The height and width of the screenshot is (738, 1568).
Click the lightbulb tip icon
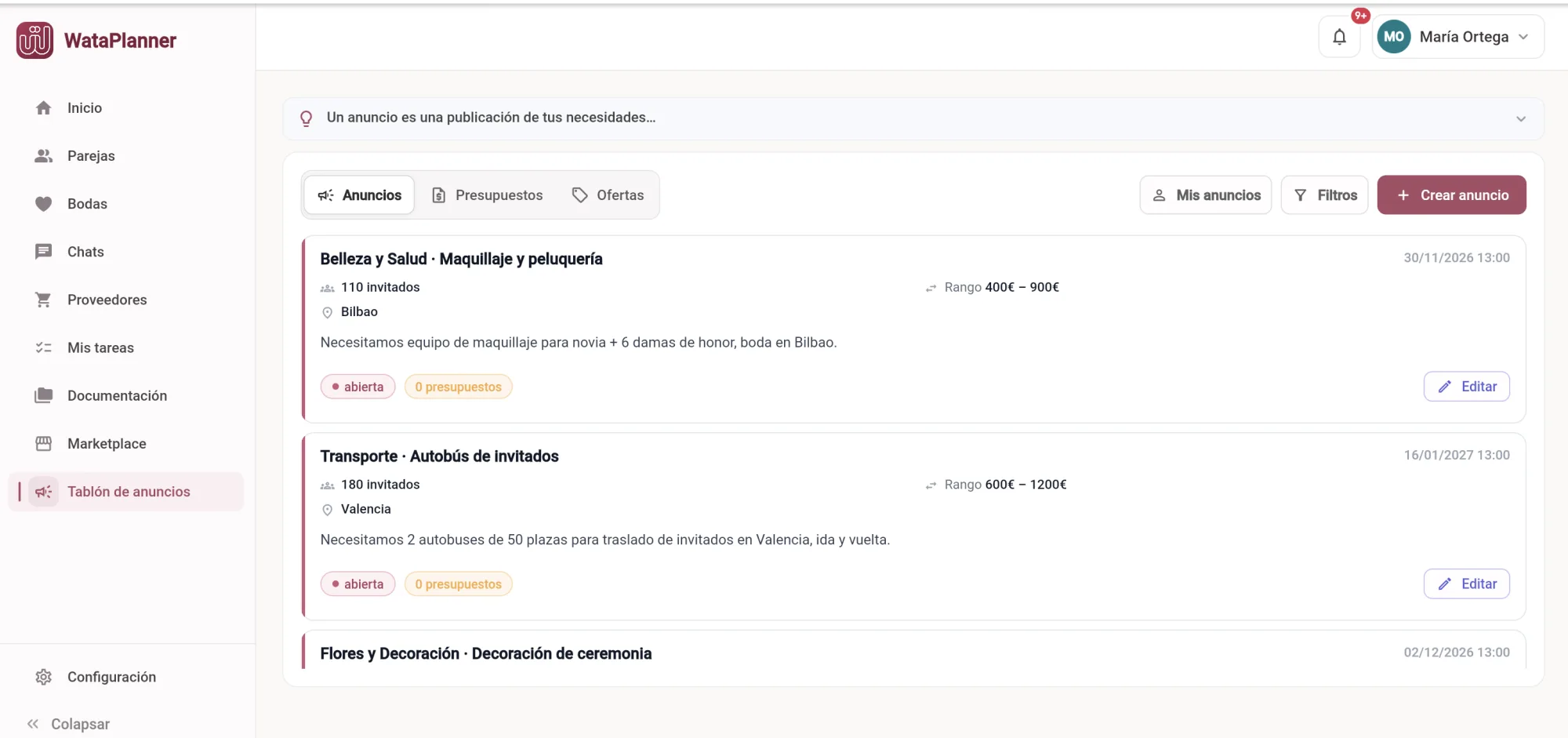(x=307, y=118)
